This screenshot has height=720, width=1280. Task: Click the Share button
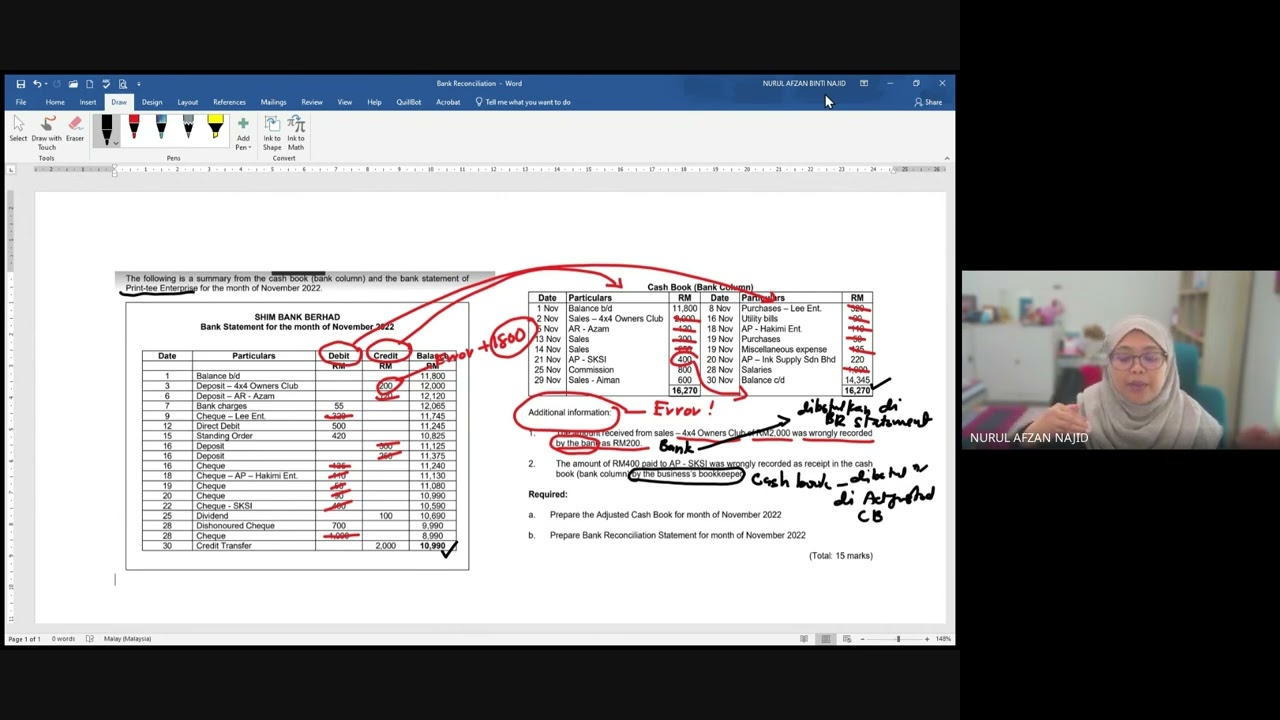click(x=928, y=102)
